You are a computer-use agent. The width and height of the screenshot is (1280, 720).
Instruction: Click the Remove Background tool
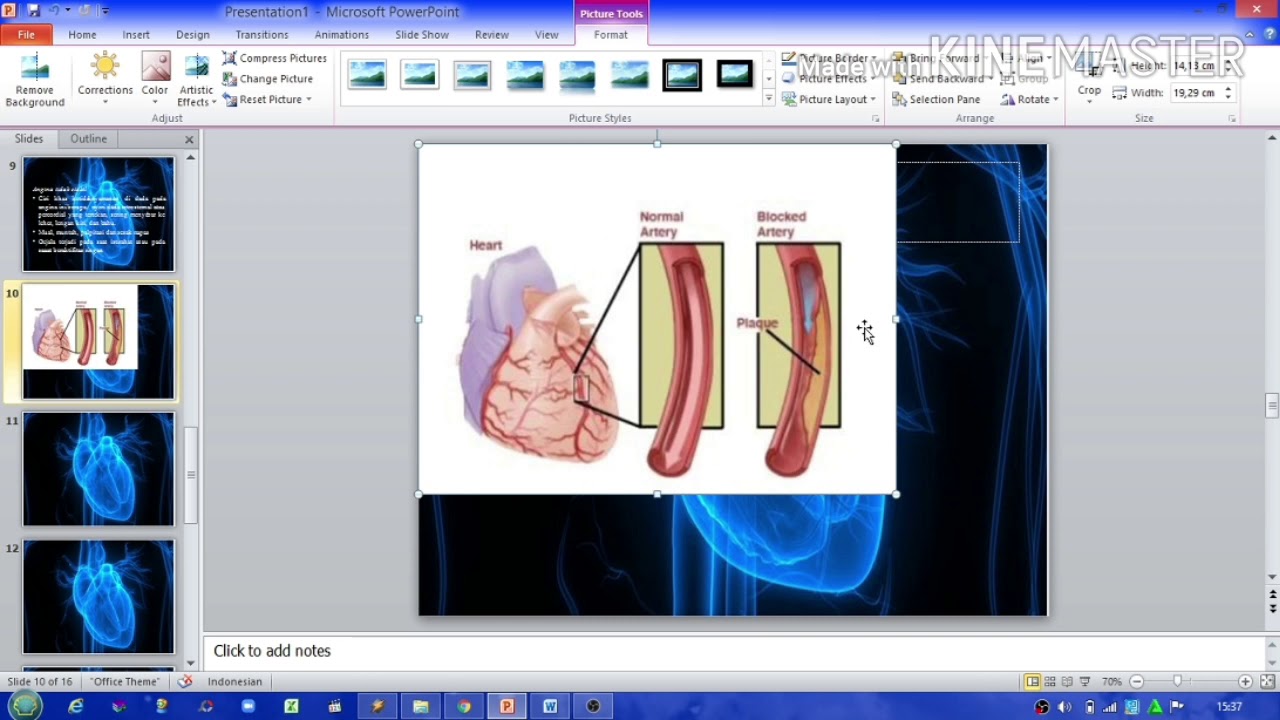coord(34,80)
